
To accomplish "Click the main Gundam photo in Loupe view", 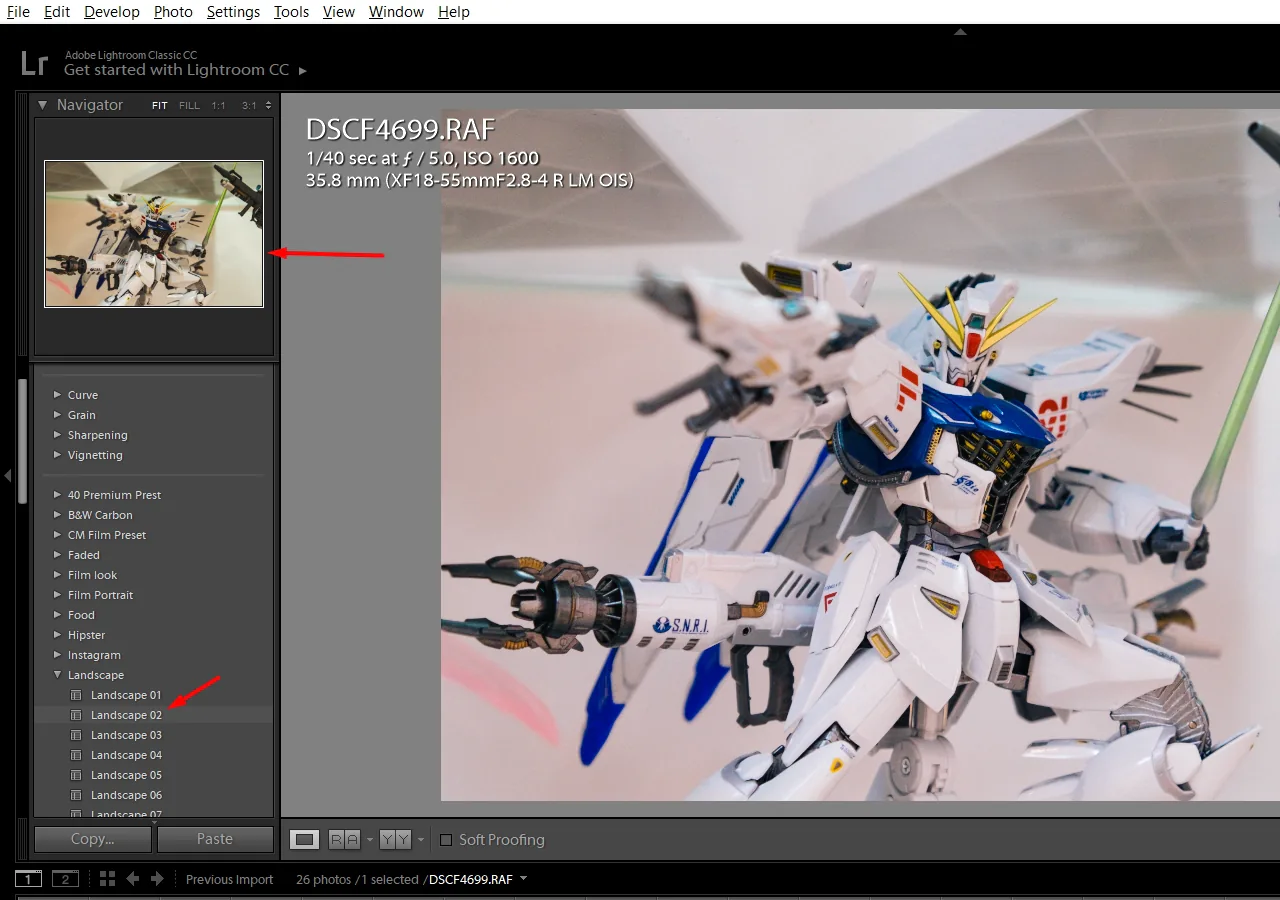I will tap(860, 455).
